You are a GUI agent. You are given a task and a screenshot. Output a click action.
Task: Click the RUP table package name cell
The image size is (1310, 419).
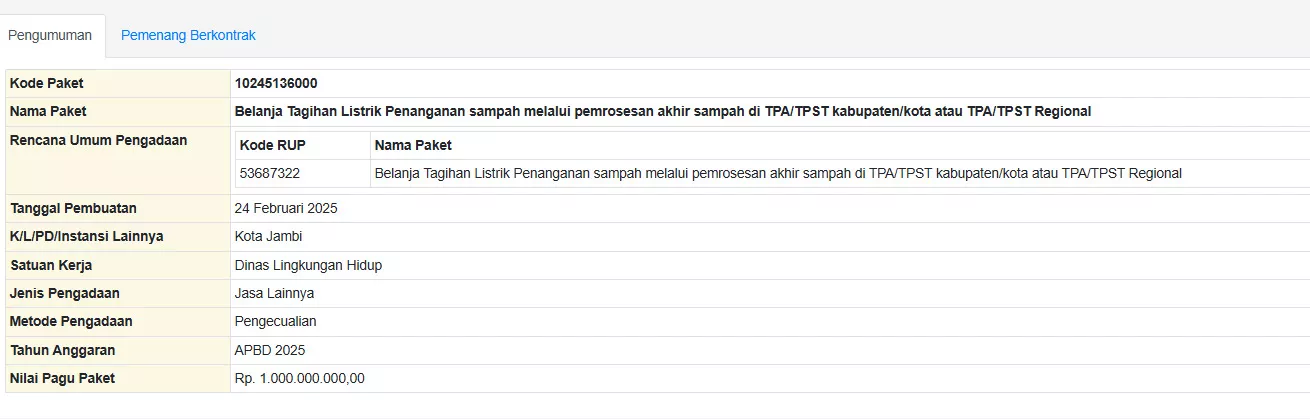pyautogui.click(x=778, y=173)
